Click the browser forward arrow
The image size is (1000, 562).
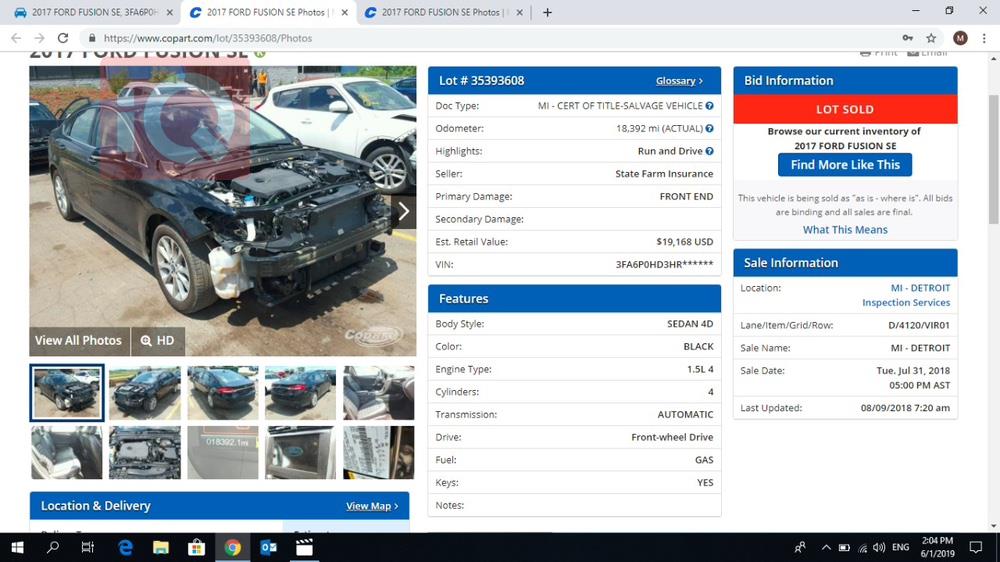pos(39,38)
